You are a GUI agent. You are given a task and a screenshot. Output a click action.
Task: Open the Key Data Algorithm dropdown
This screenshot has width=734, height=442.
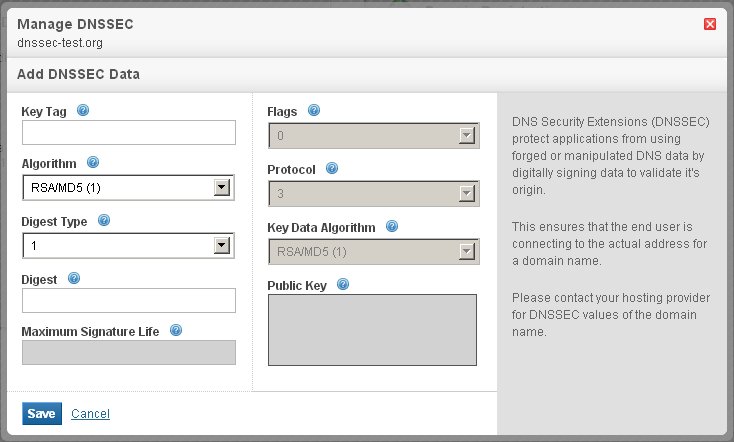[373, 251]
